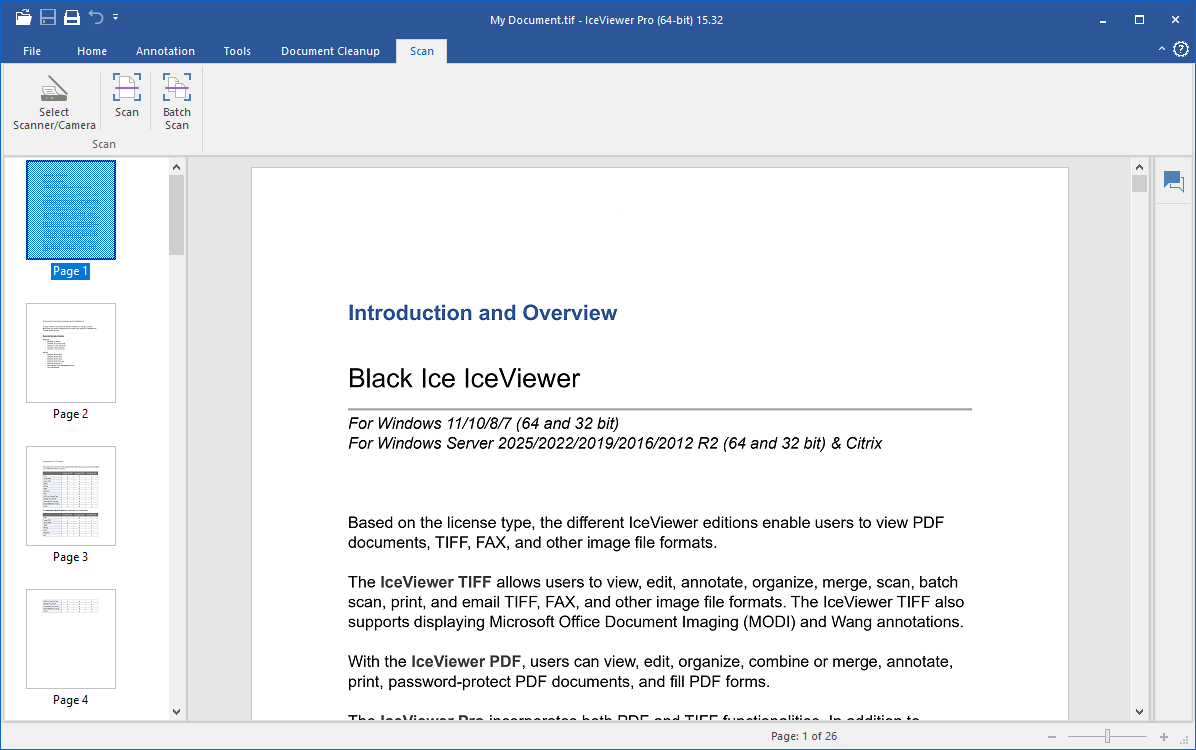The image size is (1196, 750).
Task: Minimize the IceViewer Pro window
Action: [x=1102, y=20]
